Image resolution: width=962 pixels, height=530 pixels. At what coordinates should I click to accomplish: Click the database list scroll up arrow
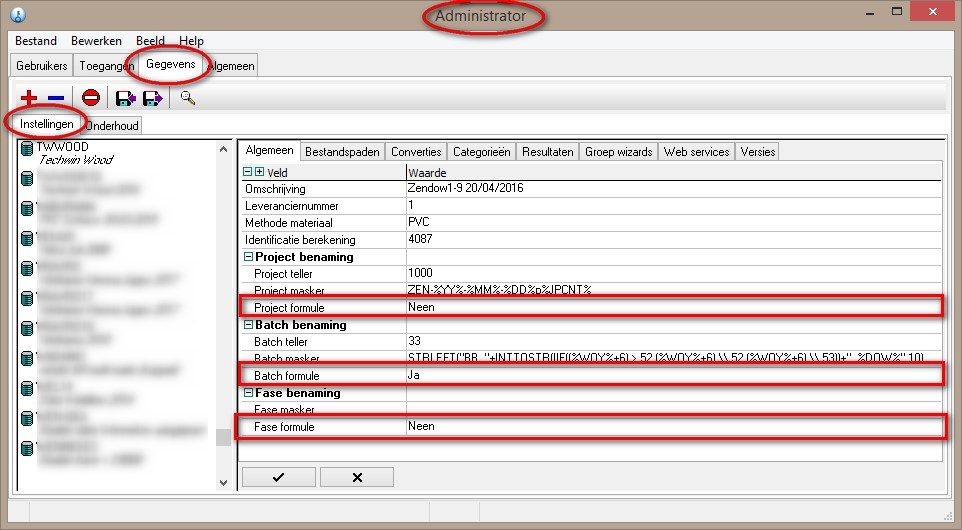point(223,149)
